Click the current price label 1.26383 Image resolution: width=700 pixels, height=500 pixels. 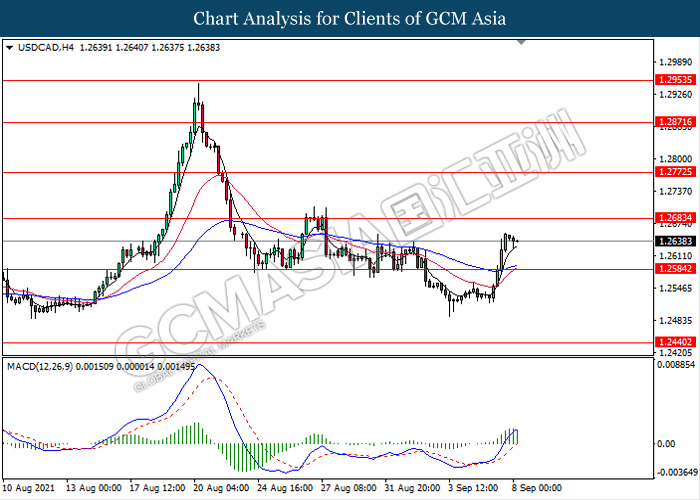pos(675,242)
